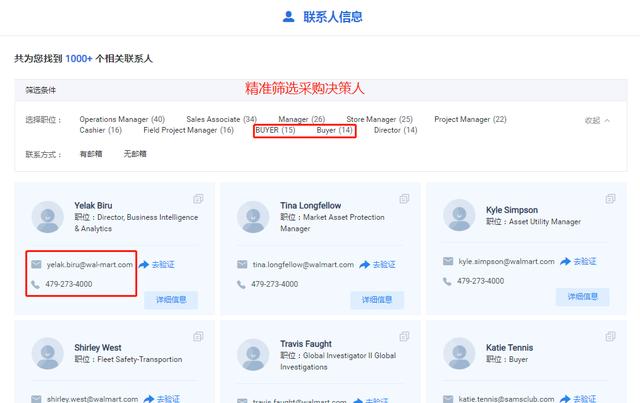Filter contacts with email (有邮箱)
The width and height of the screenshot is (640, 403).
(x=91, y=154)
